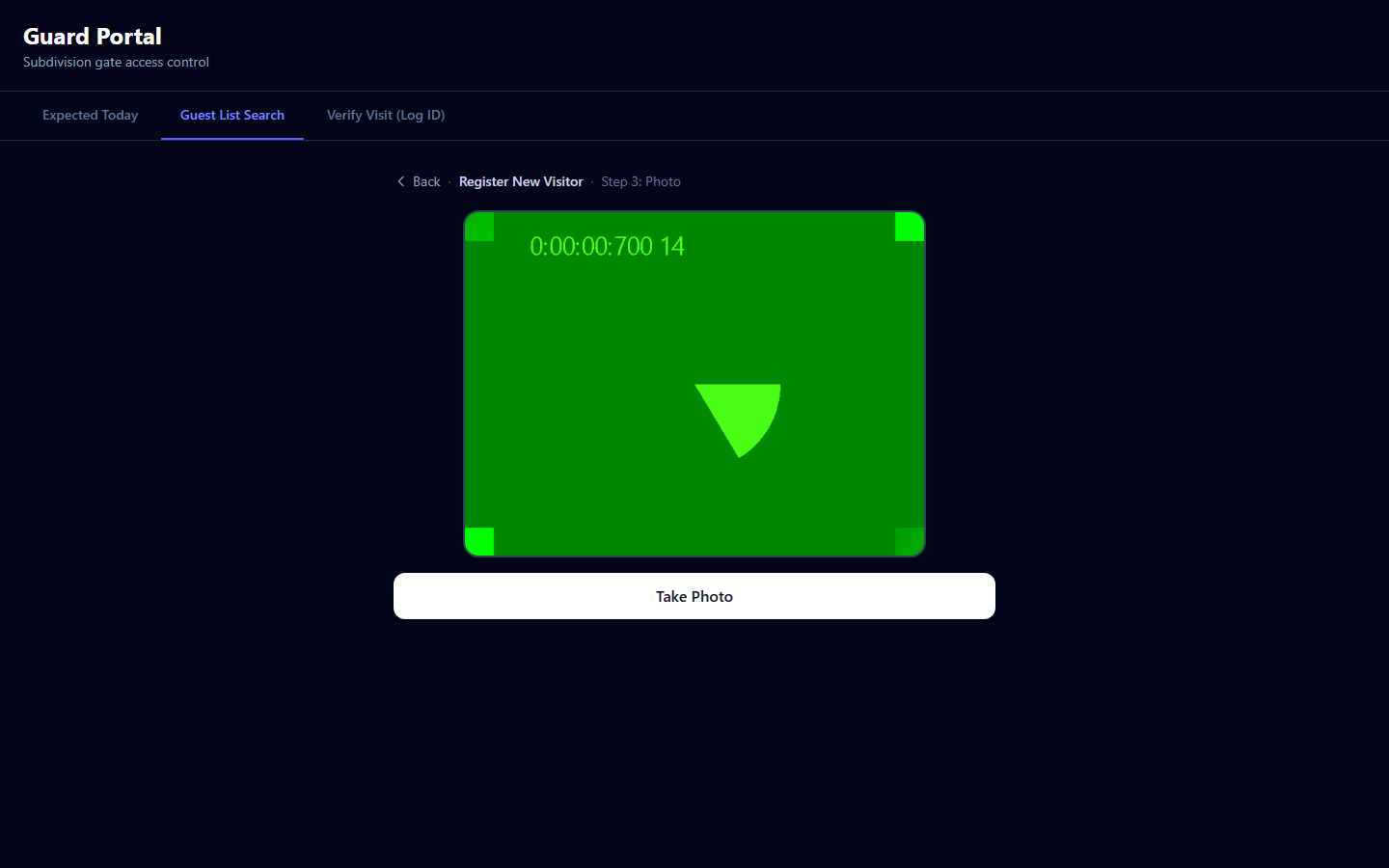Click the 'Step 3: Photo' label
This screenshot has width=1389, height=868.
(x=640, y=181)
